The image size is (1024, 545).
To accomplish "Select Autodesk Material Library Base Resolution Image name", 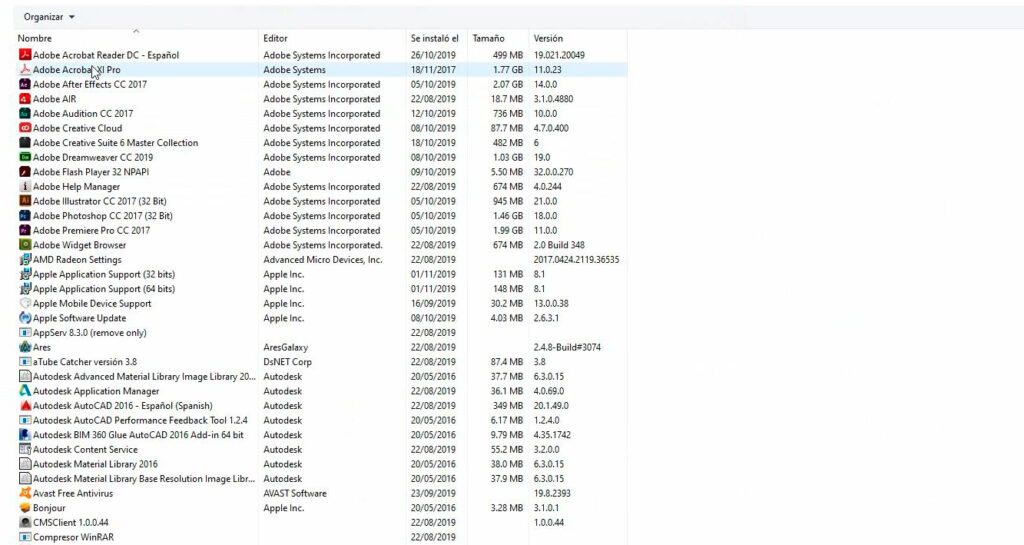I will tap(144, 479).
